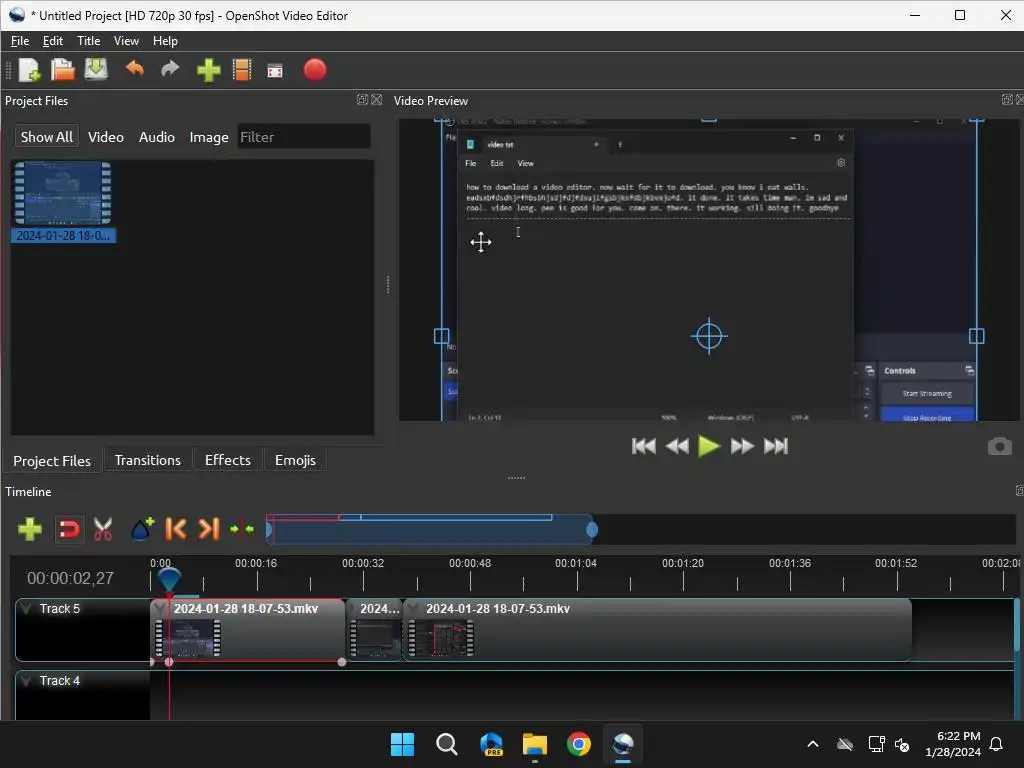Jump to the previous marker
This screenshot has width=1024, height=768.
pyautogui.click(x=176, y=529)
